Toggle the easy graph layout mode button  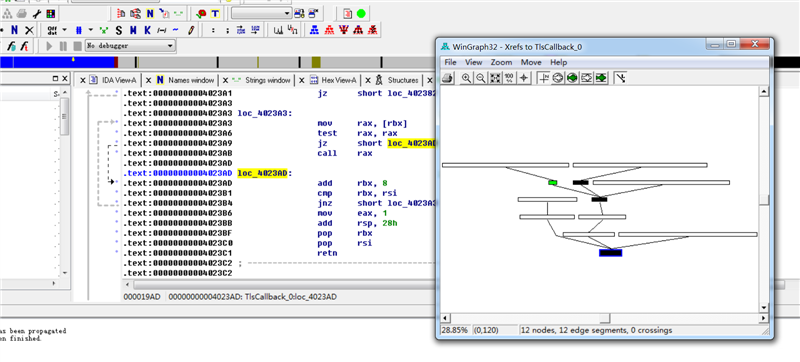coord(621,78)
